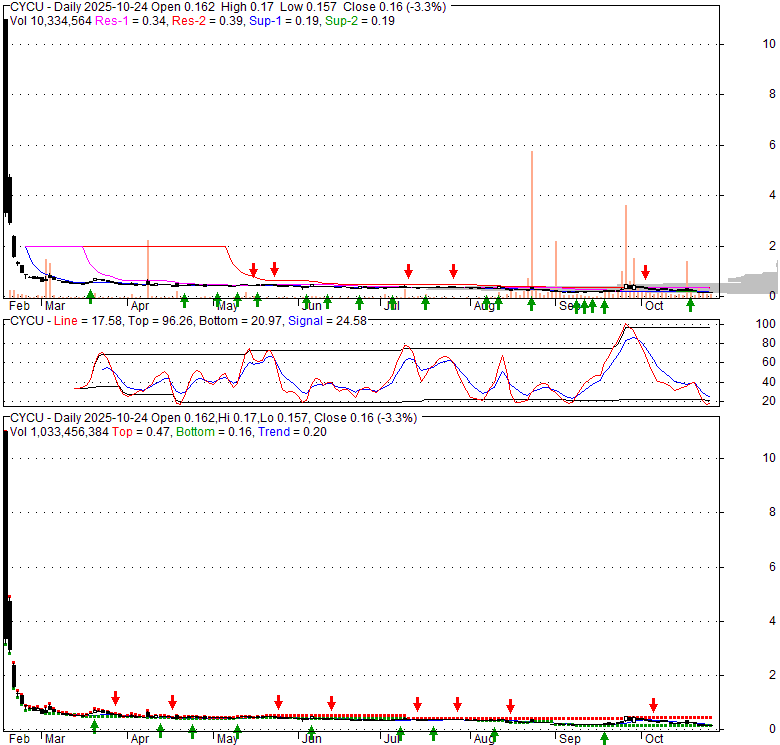Click the blue Trend = 0.20 legend
This screenshot has height=745, width=780.
[x=292, y=432]
